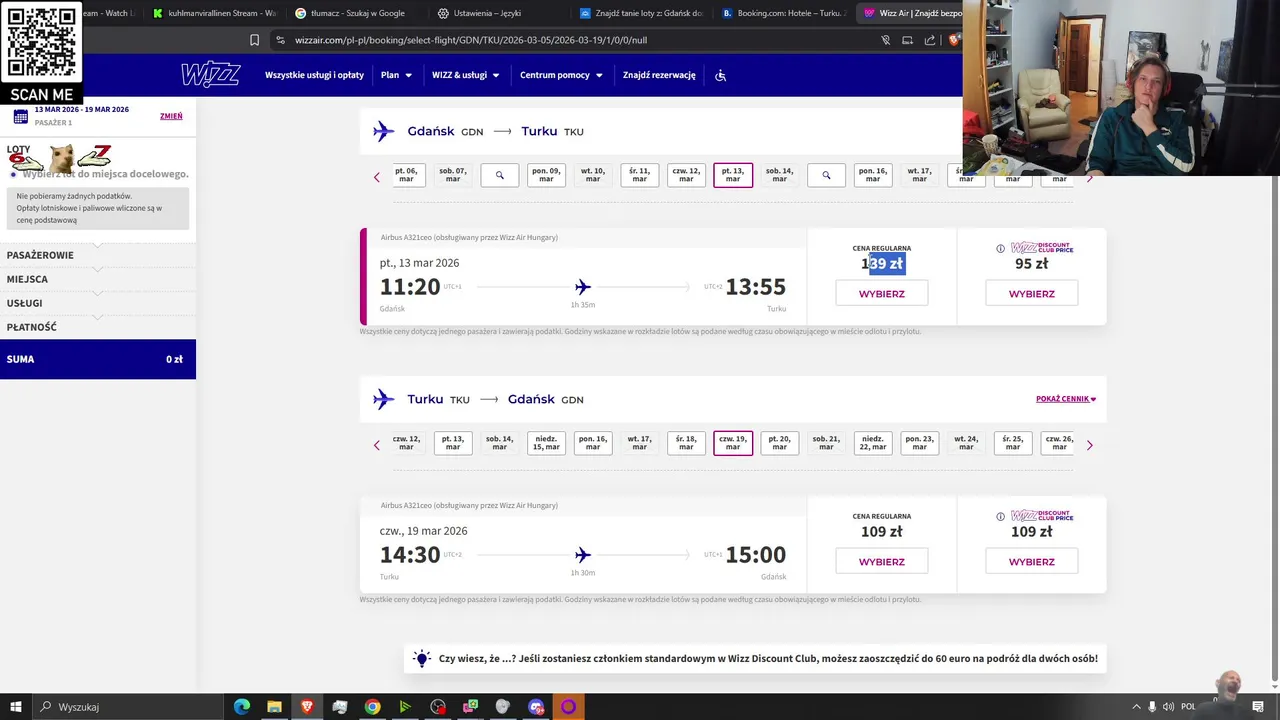Select outbound date pon. 16, mar
Image resolution: width=1280 pixels, height=720 pixels.
[873, 175]
